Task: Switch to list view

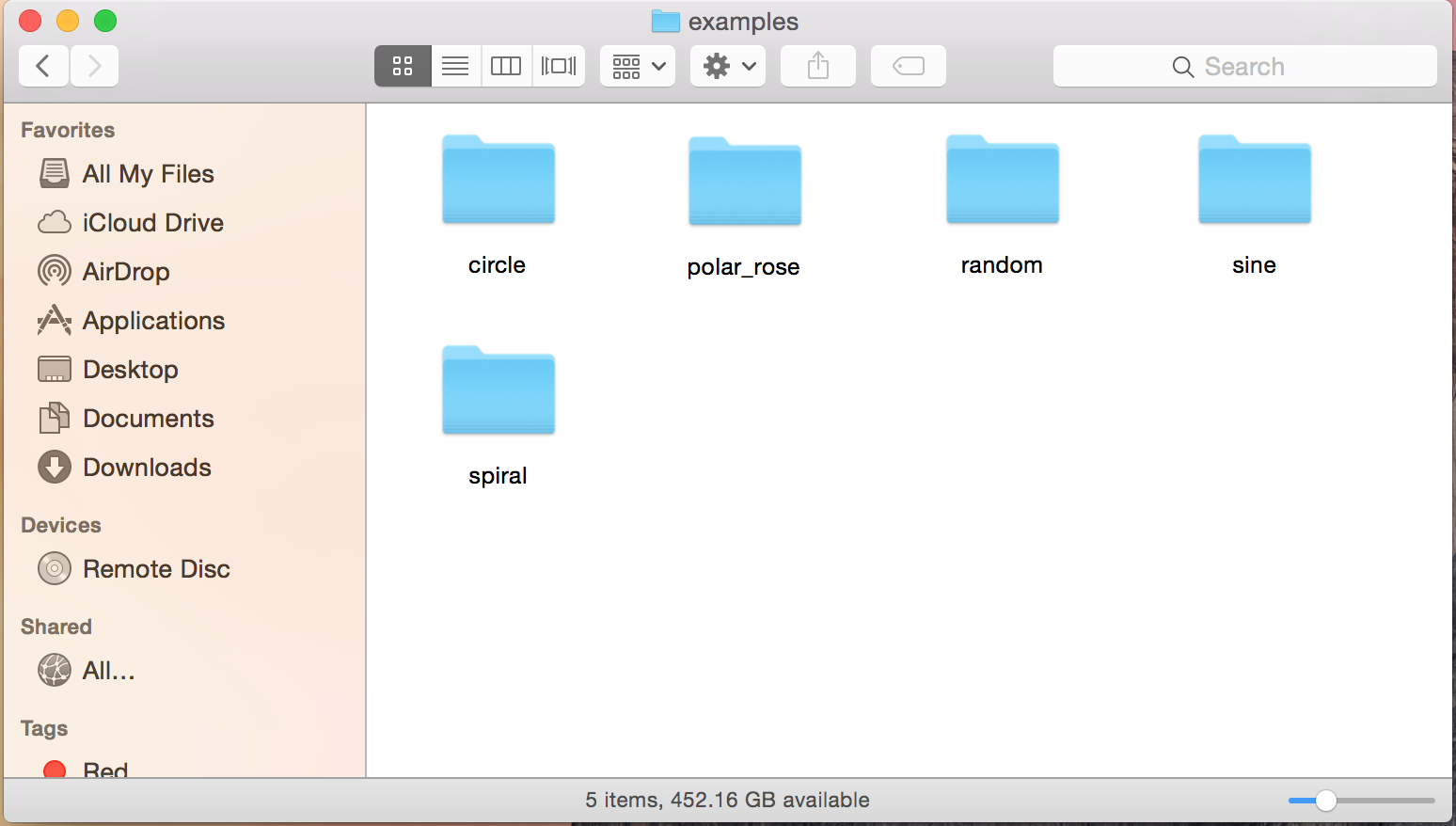Action: 455,66
